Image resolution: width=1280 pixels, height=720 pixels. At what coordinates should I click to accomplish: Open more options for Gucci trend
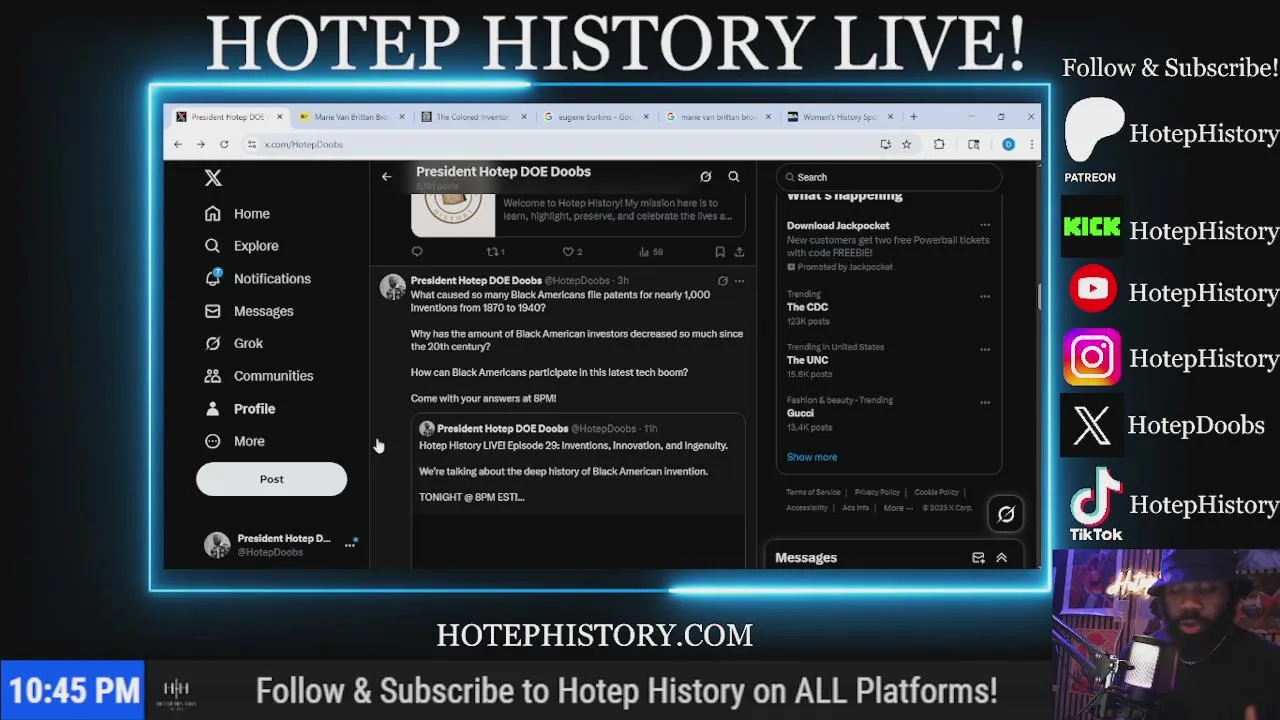pos(985,402)
